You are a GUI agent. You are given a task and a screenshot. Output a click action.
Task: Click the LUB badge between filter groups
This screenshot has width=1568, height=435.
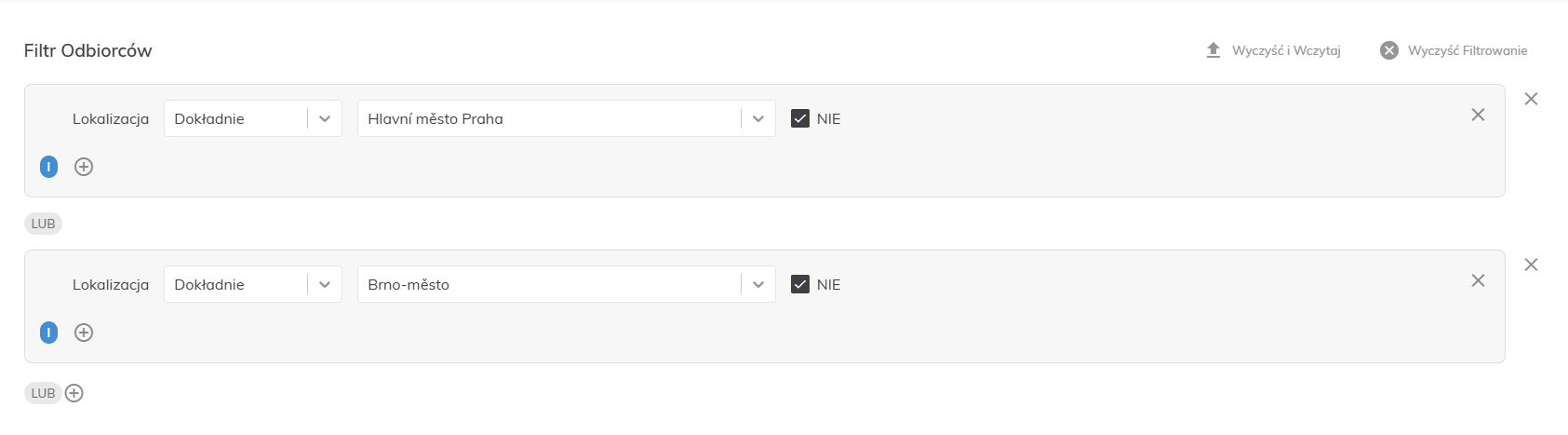point(43,224)
